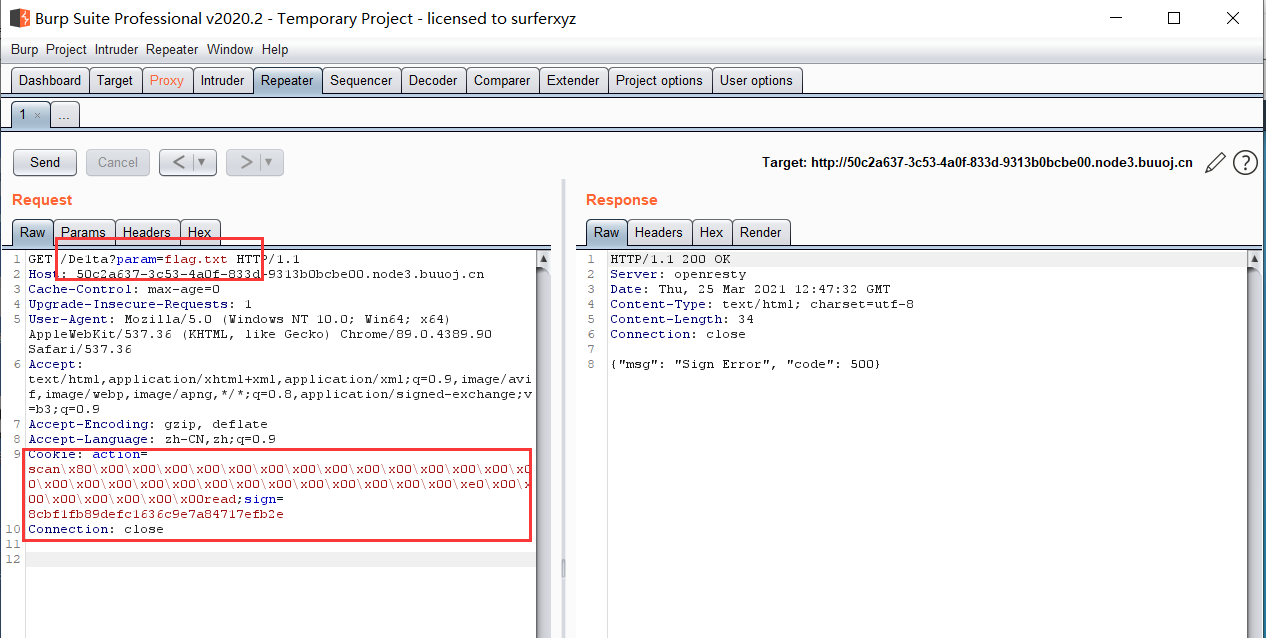Open the Intruder menu
The width and height of the screenshot is (1266, 638).
tap(117, 49)
